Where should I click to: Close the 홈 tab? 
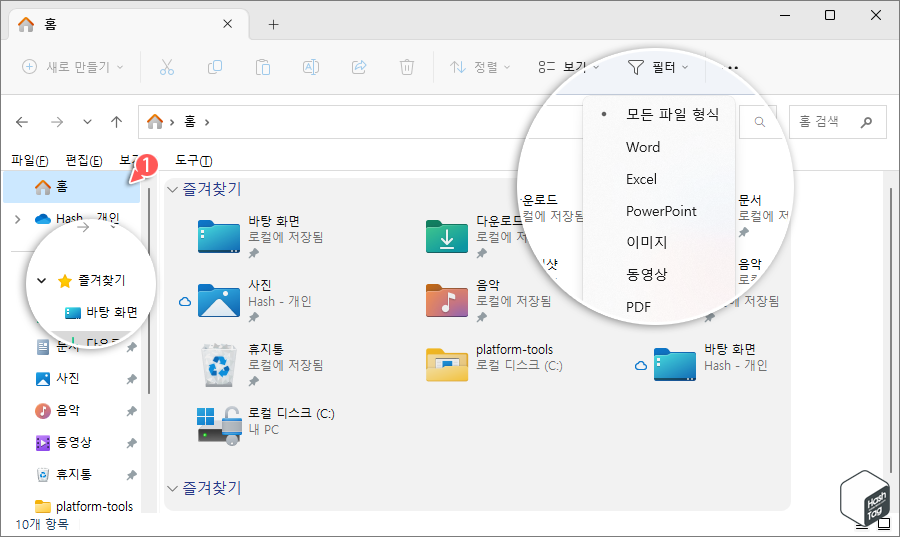[x=227, y=24]
